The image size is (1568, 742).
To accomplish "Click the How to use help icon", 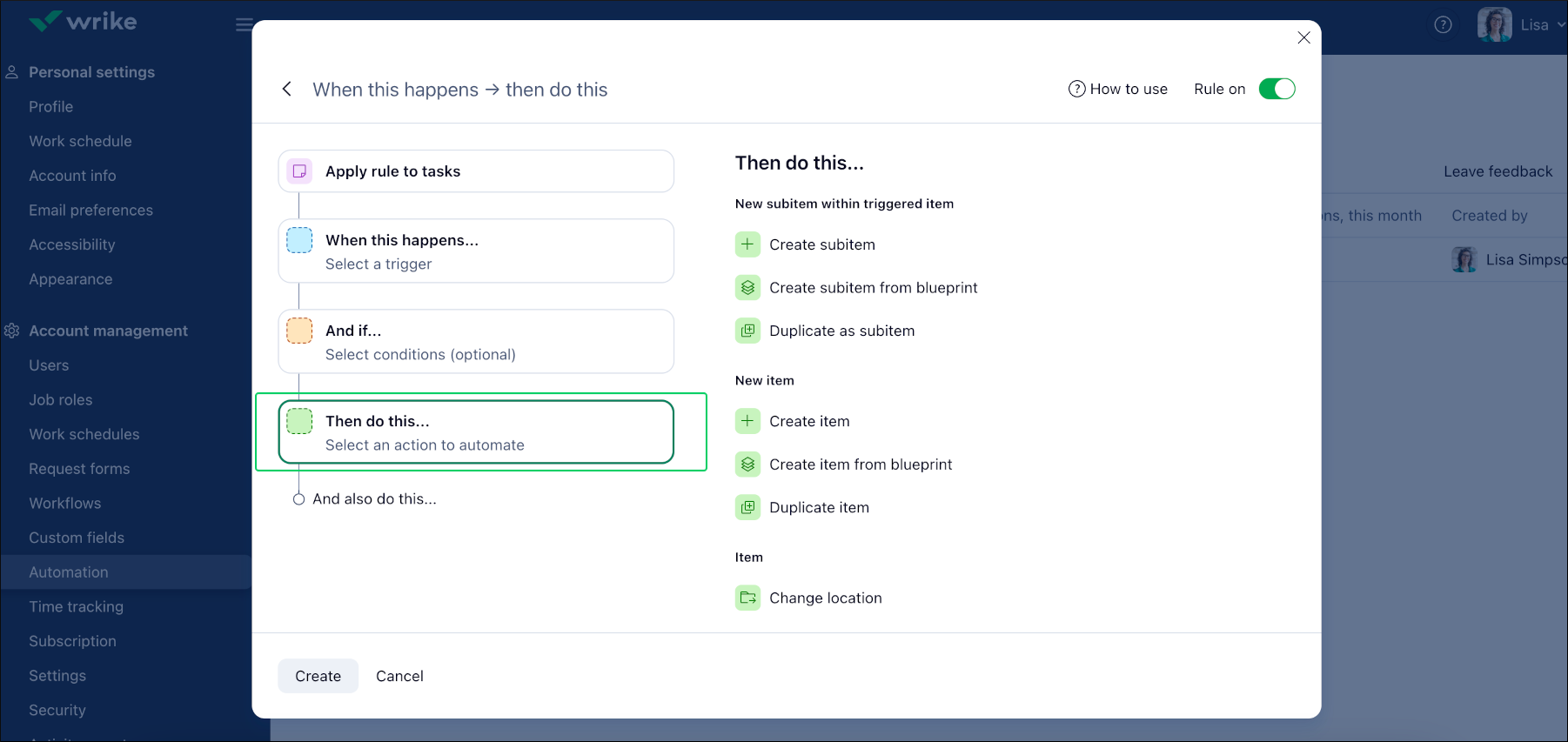I will tap(1076, 89).
